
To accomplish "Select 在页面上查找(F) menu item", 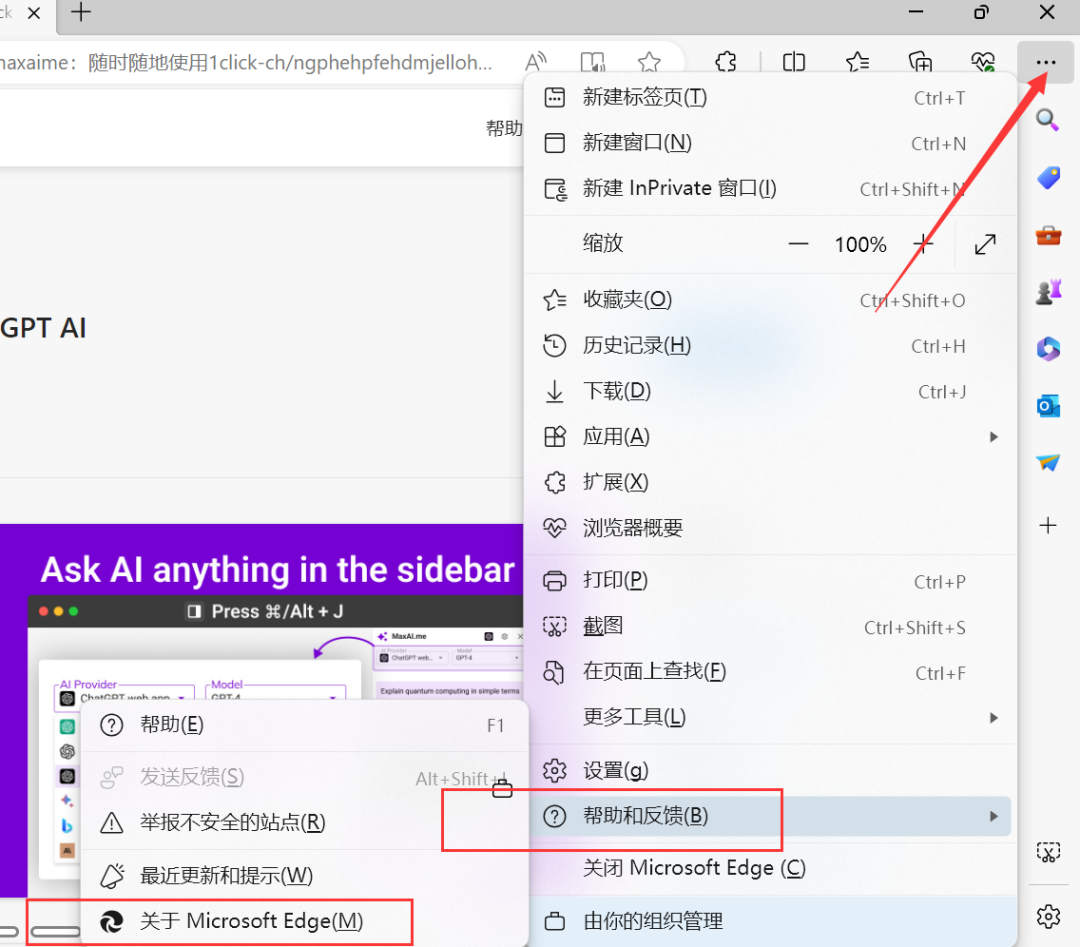I will [770, 672].
